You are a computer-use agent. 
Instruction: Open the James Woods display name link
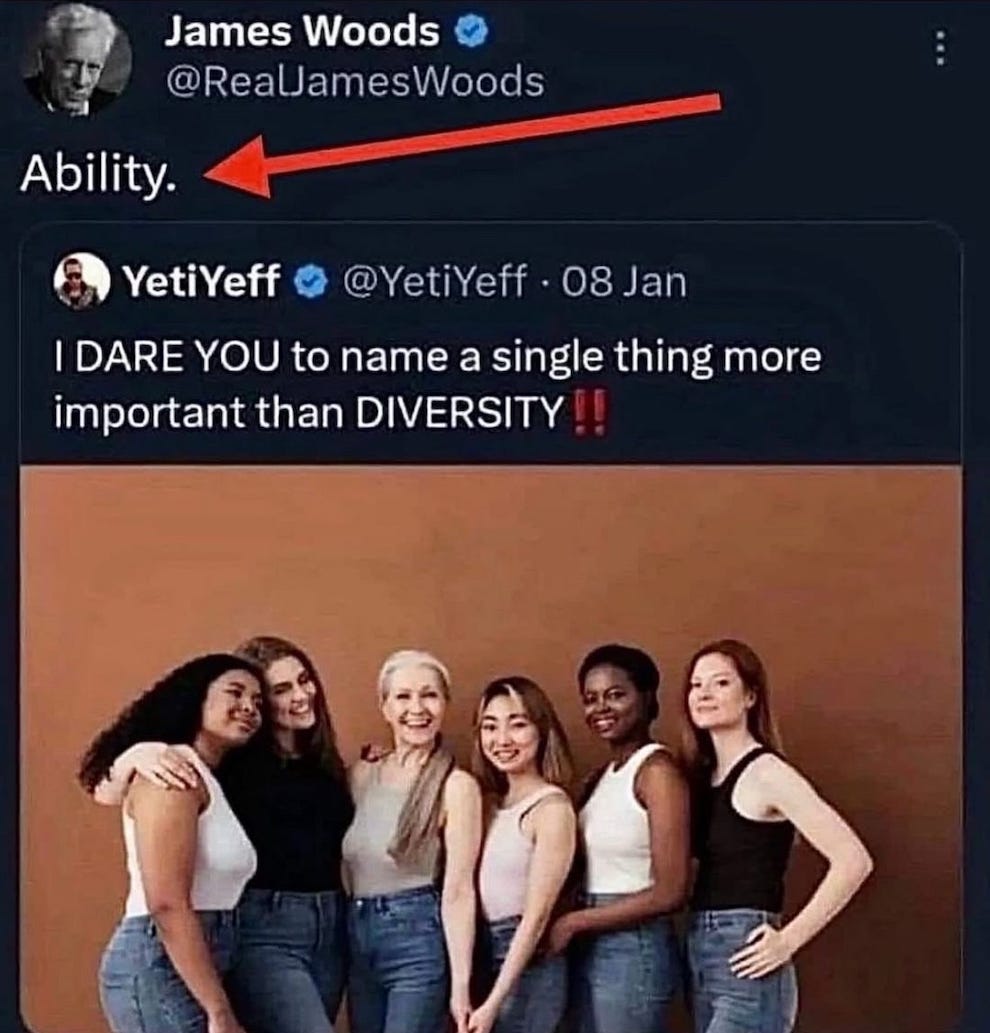point(302,32)
